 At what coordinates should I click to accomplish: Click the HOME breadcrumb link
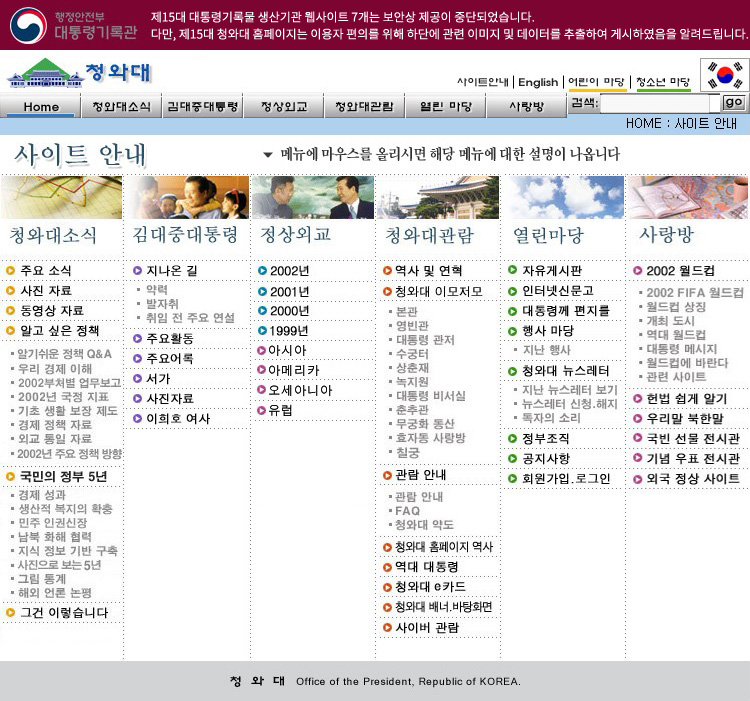coord(643,123)
